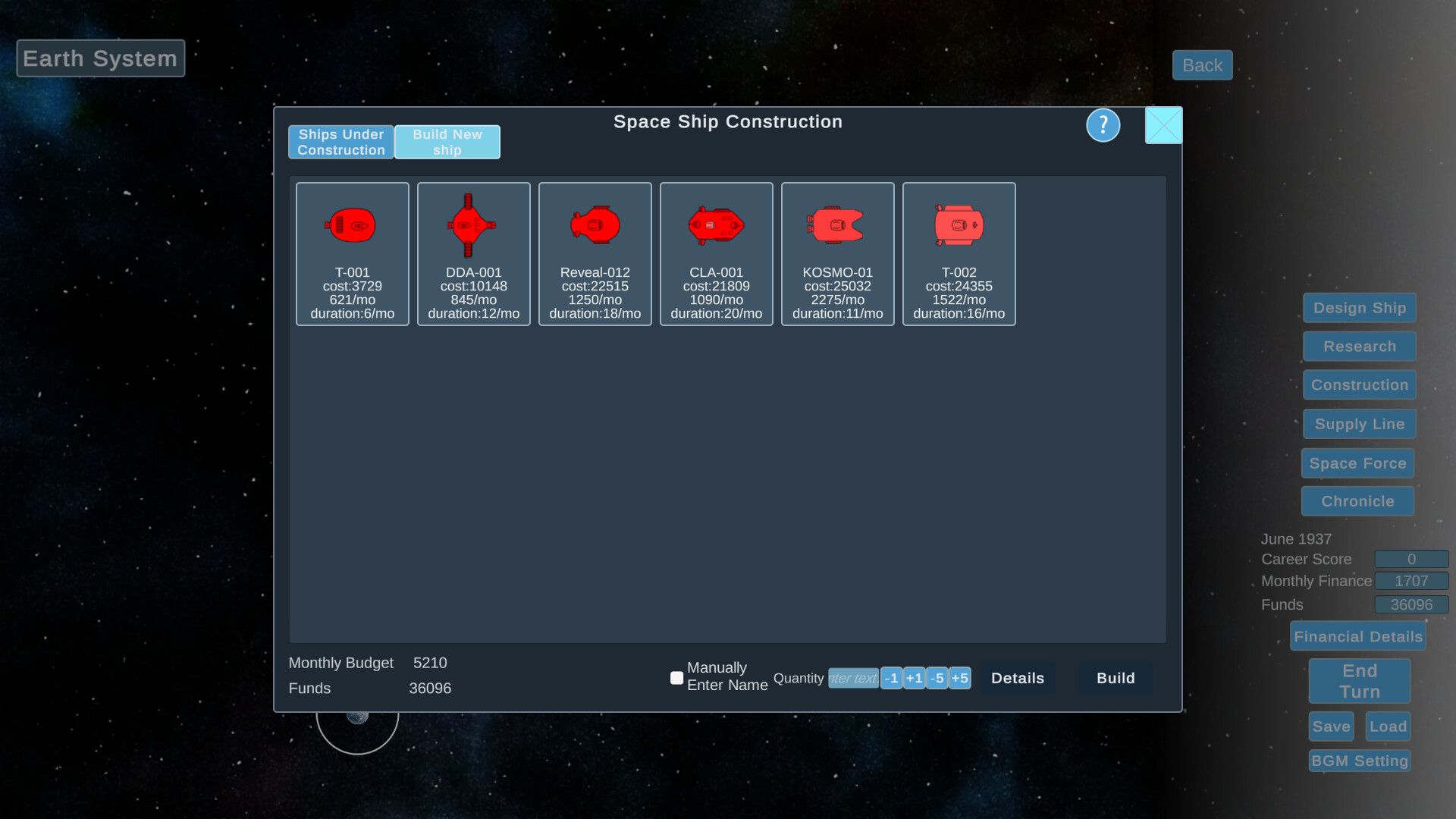Open the help question mark icon
This screenshot has width=1456, height=819.
click(1103, 125)
